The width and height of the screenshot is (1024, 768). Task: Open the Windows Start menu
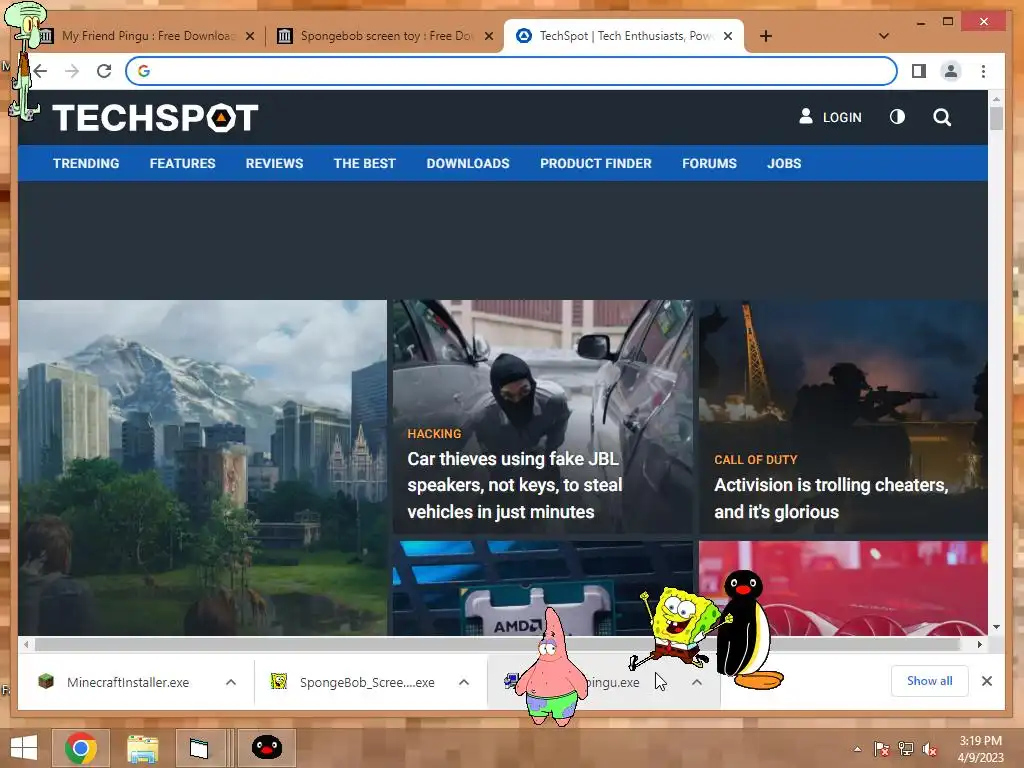point(24,748)
